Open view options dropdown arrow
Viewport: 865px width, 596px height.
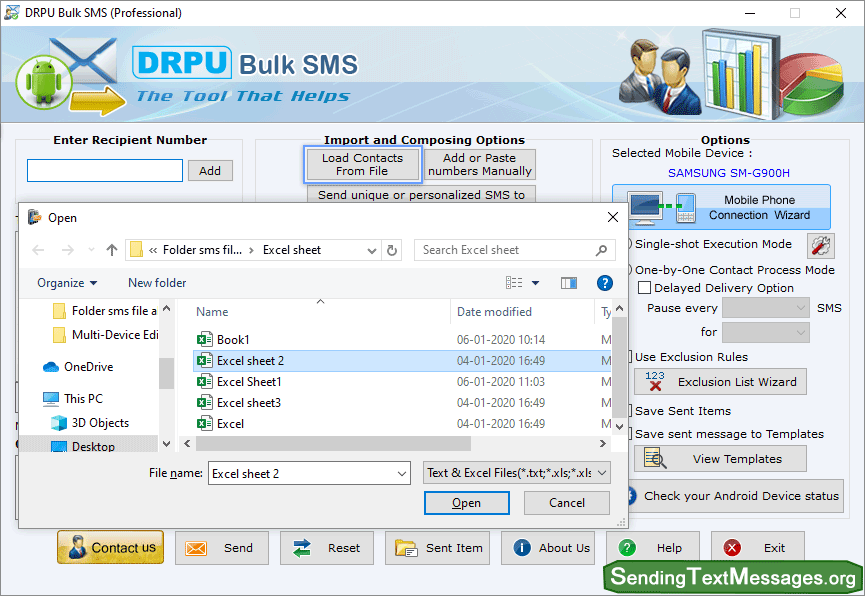(535, 283)
